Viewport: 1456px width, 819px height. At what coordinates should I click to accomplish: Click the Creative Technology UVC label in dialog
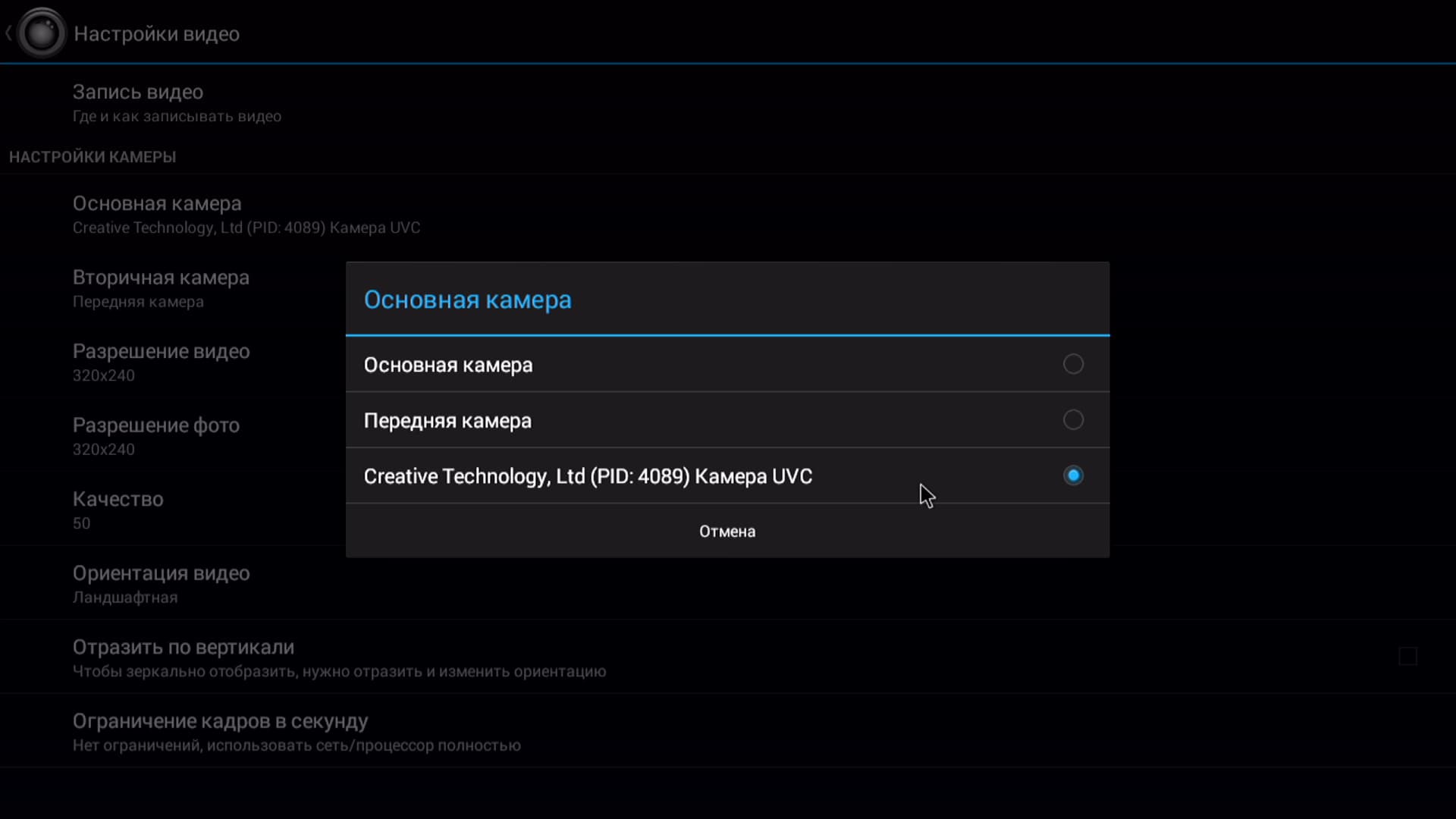point(588,476)
